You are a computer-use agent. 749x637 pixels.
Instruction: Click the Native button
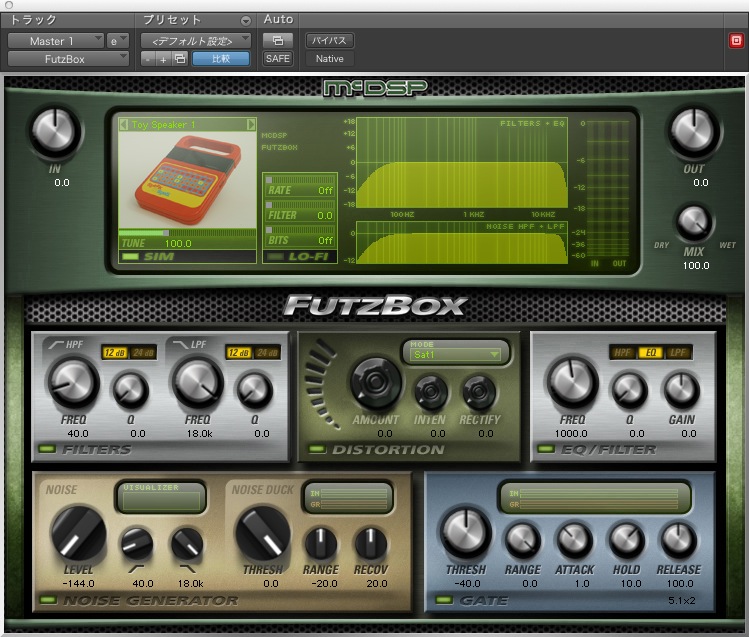point(330,59)
